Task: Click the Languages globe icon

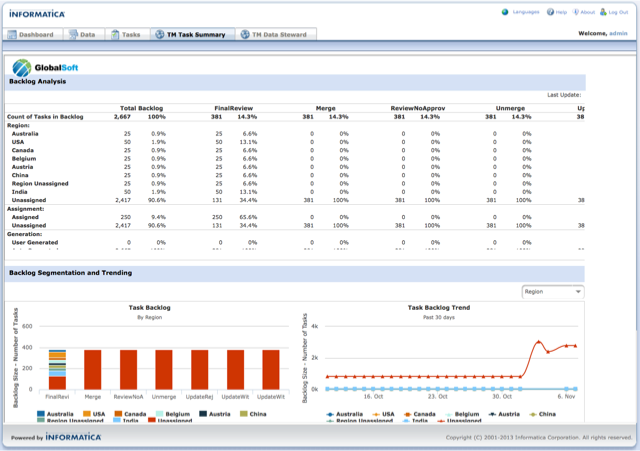Action: [x=505, y=12]
